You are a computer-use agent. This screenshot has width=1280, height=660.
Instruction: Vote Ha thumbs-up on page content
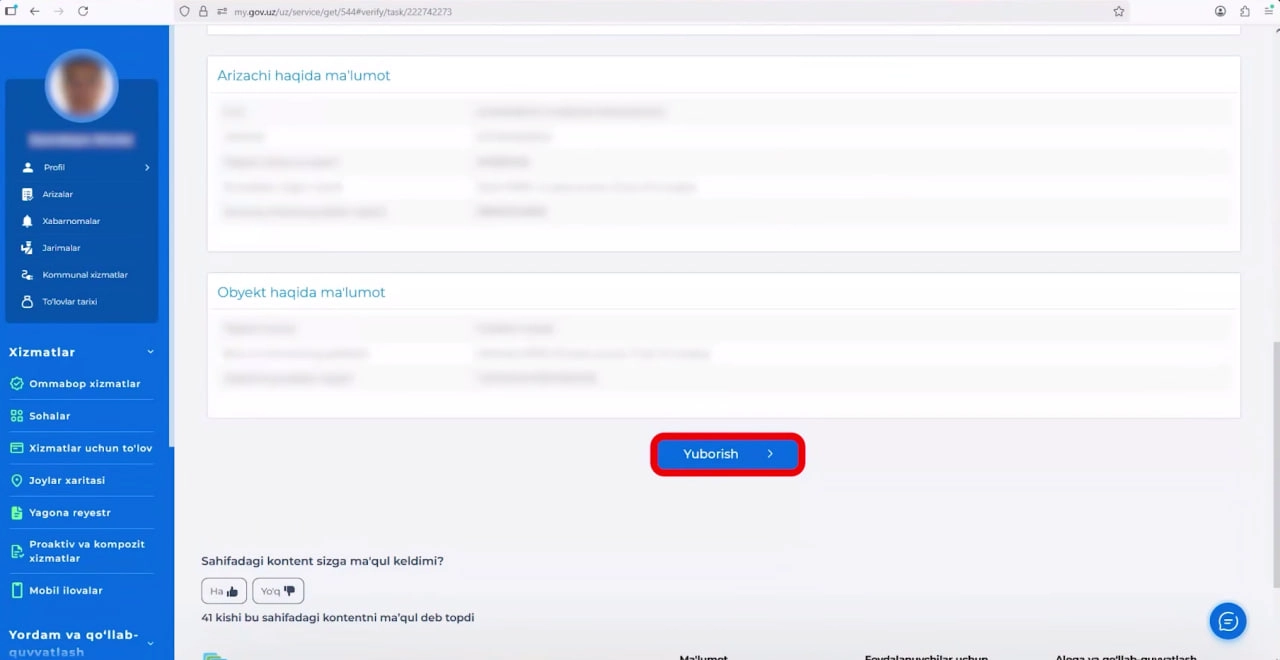pyautogui.click(x=224, y=591)
